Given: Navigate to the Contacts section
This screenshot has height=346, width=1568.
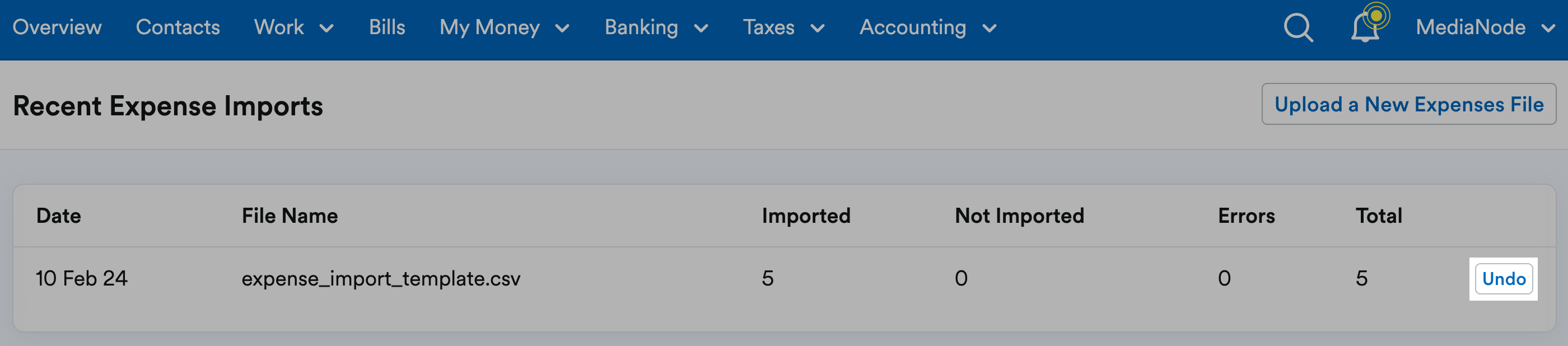Looking at the screenshot, I should [x=178, y=27].
